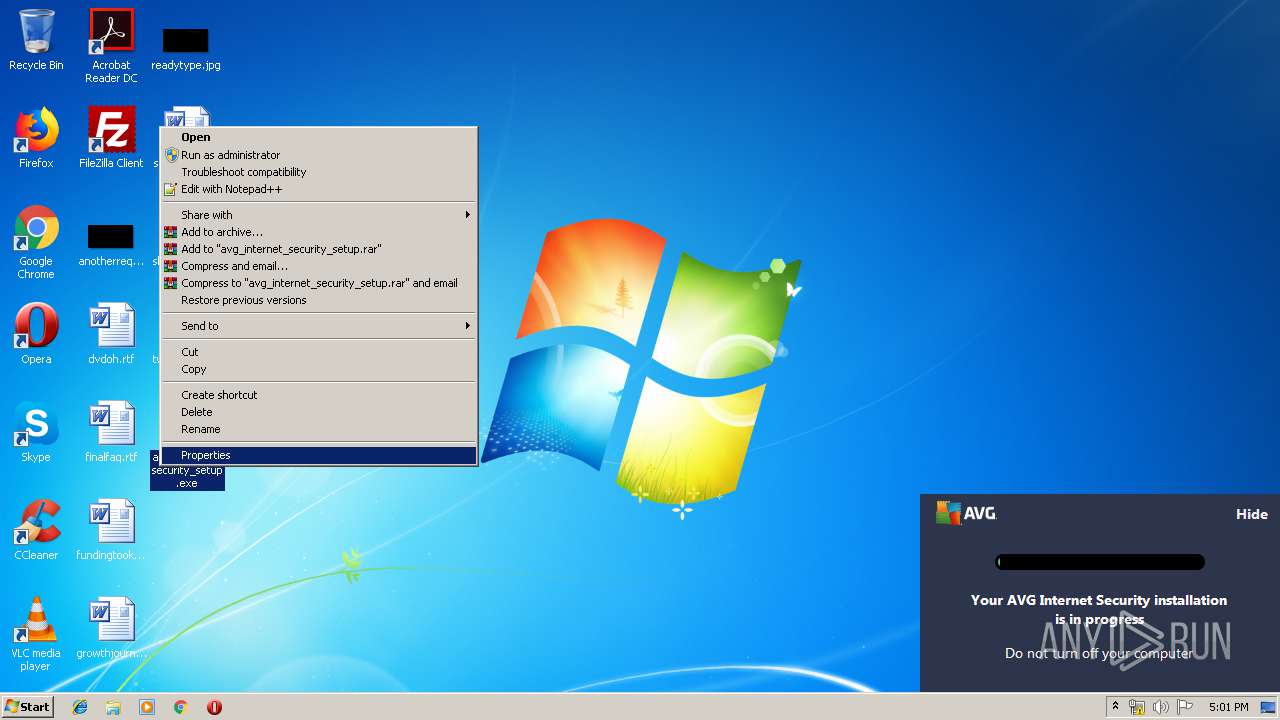
Task: Open the Opera browser desktop shortcut
Action: [x=36, y=334]
